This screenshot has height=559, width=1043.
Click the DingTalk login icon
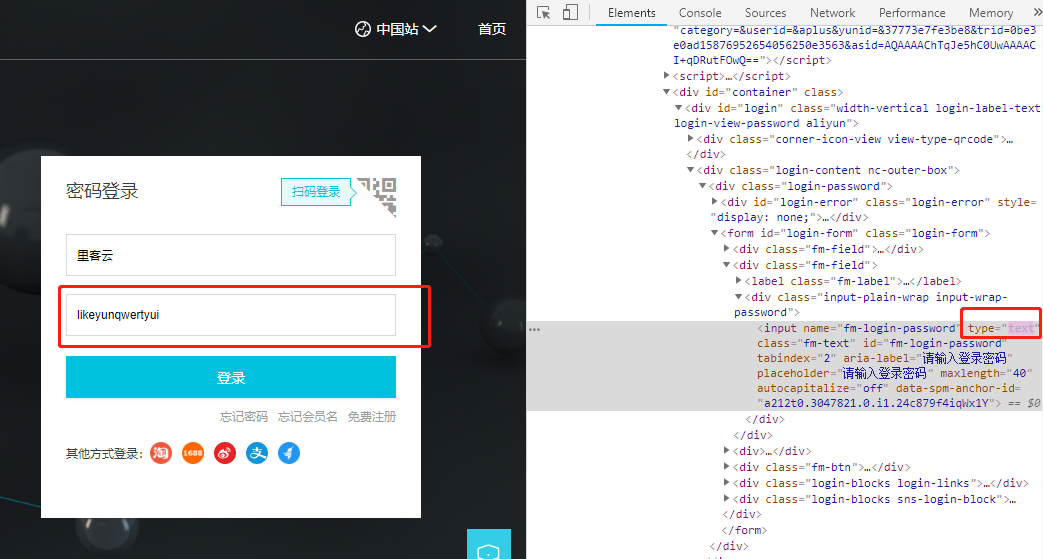pos(289,454)
